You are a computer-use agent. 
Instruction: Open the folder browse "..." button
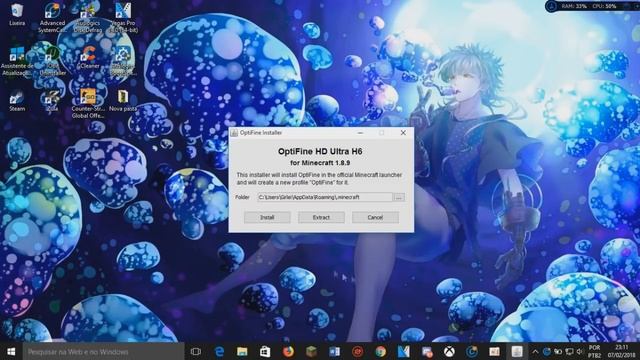tap(399, 197)
